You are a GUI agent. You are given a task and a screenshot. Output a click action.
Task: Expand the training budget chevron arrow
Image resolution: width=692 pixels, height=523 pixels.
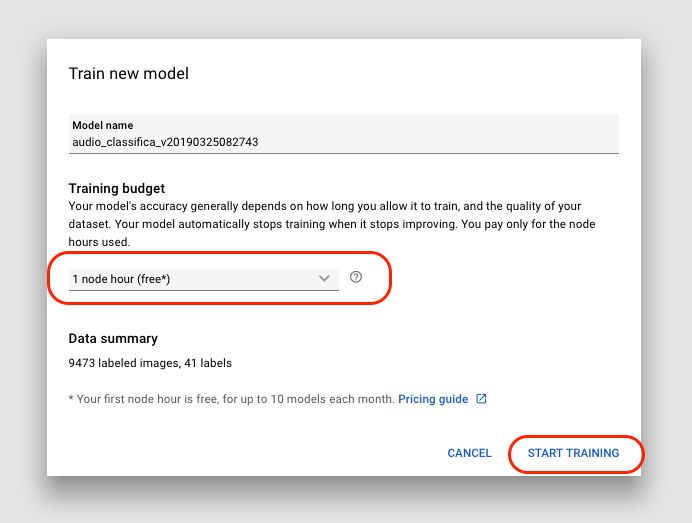point(324,279)
